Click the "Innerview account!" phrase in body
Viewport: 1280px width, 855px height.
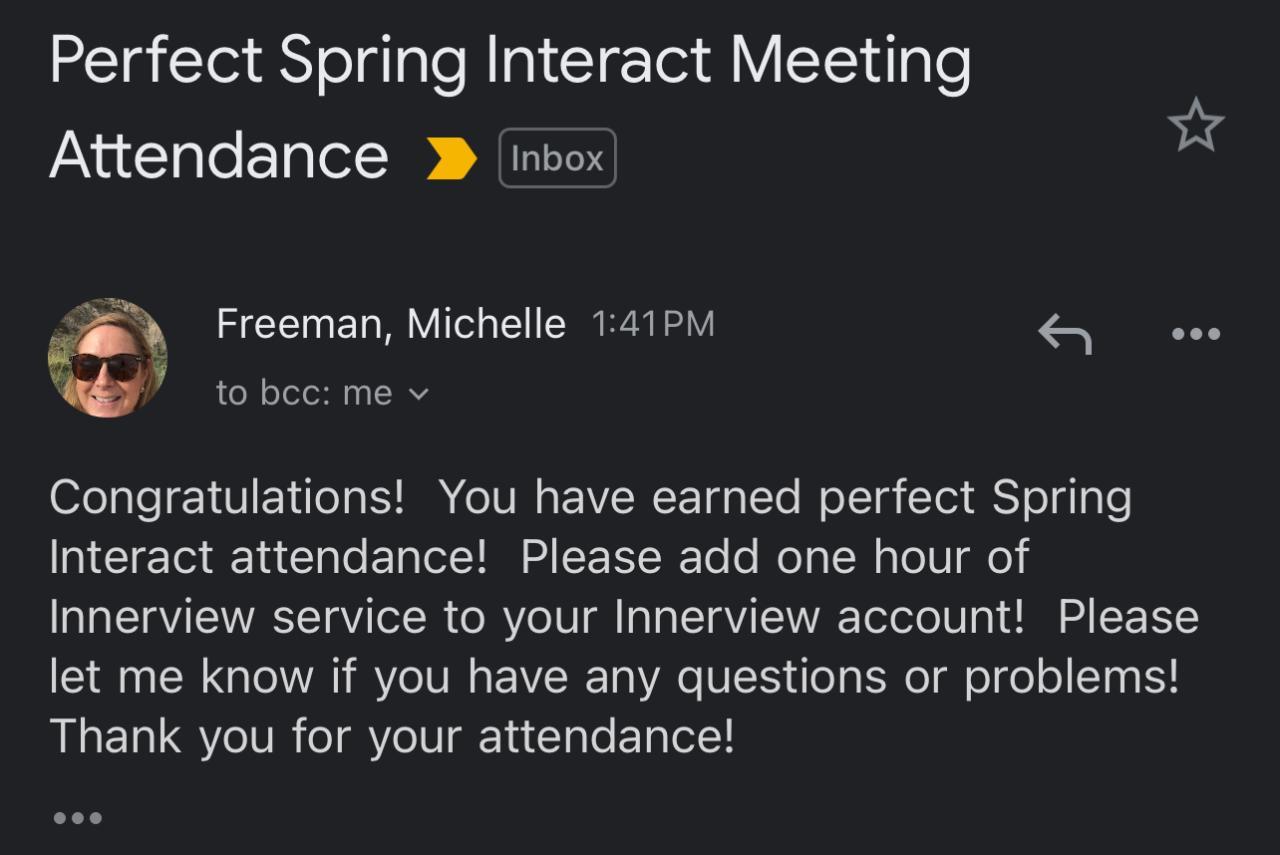click(x=819, y=617)
